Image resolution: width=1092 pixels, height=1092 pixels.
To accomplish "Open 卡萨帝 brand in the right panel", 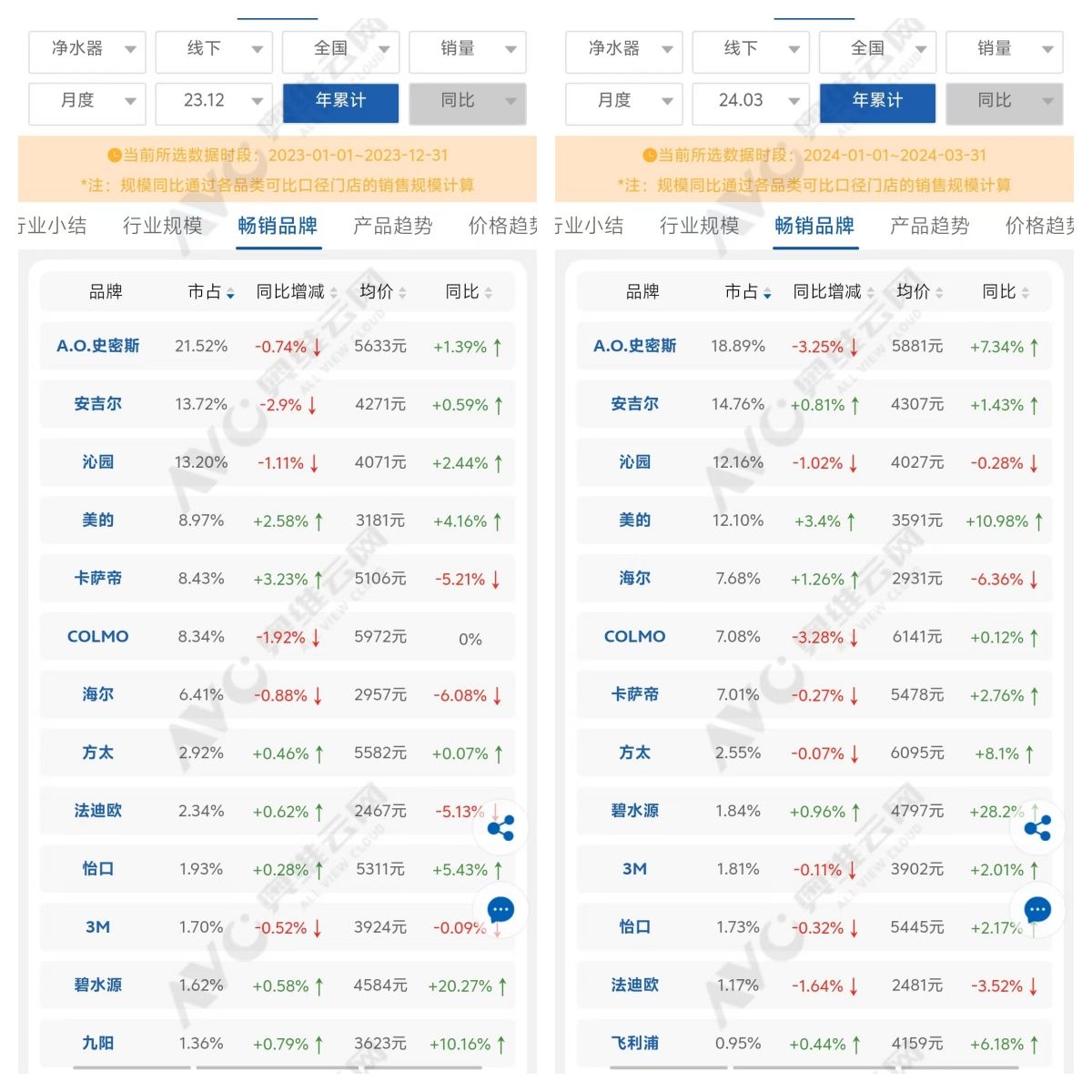I will [635, 694].
